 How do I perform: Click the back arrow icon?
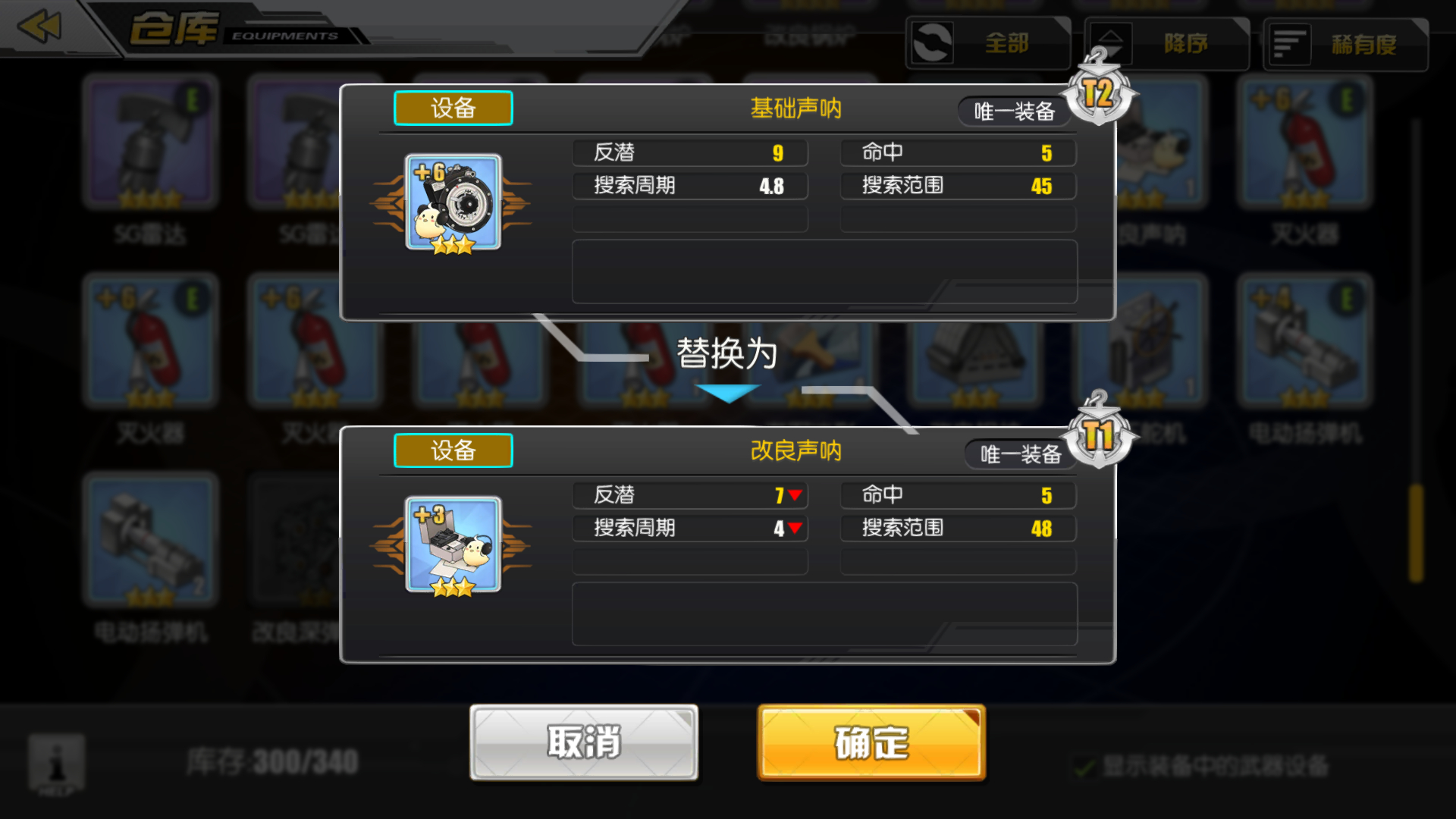click(39, 27)
